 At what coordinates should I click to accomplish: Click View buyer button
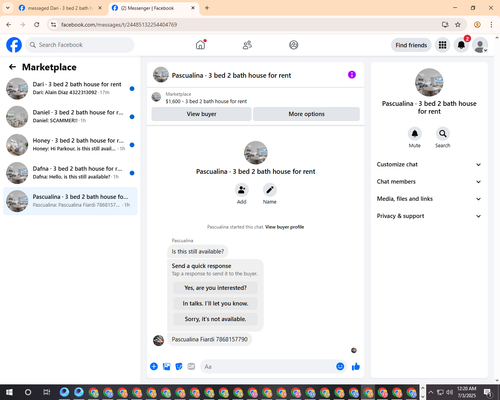pos(201,114)
